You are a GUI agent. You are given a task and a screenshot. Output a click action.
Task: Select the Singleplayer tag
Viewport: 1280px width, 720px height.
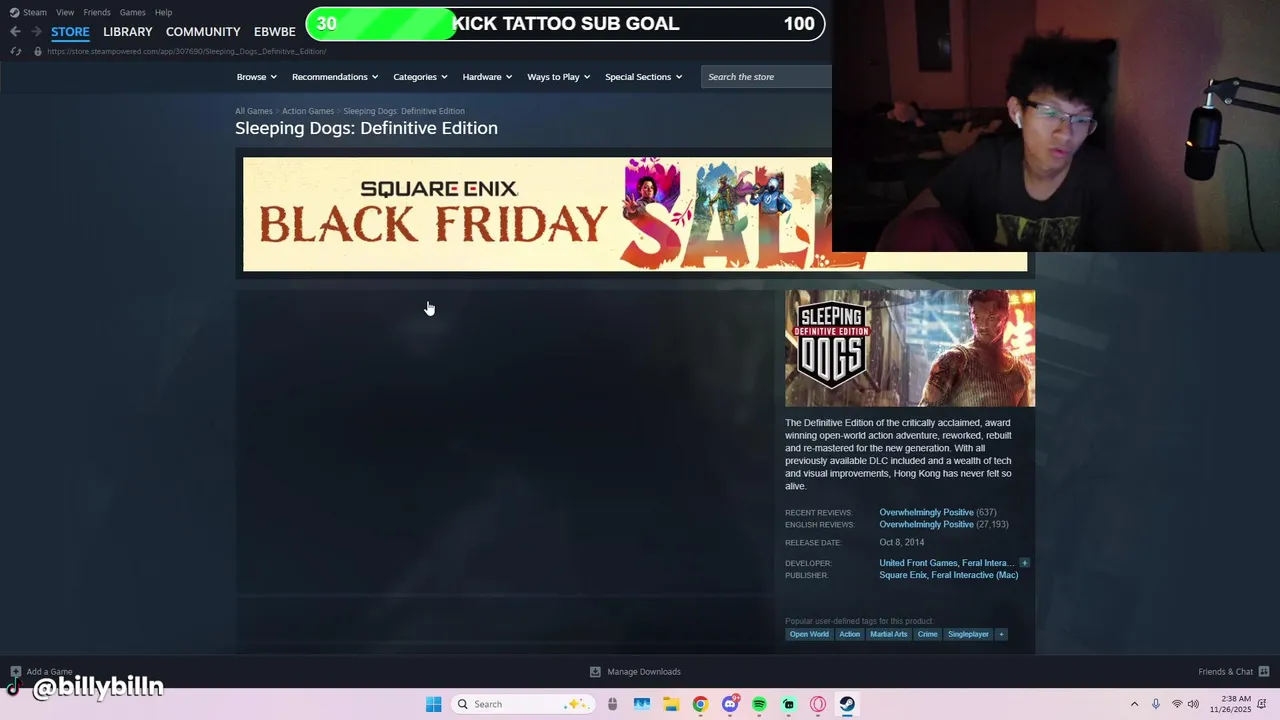point(968,634)
